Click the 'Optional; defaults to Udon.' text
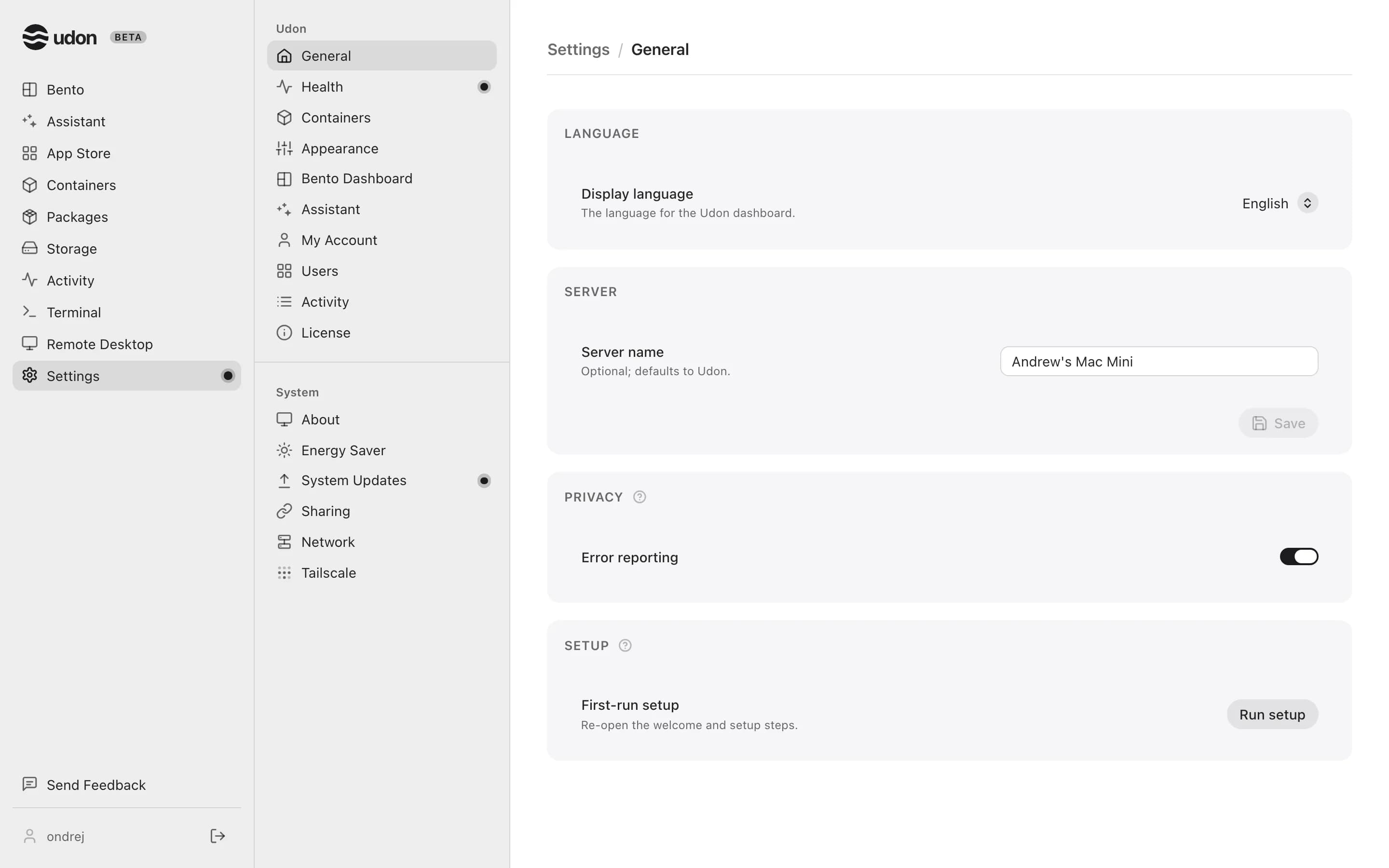Screen dimensions: 1389x868 click(x=655, y=371)
